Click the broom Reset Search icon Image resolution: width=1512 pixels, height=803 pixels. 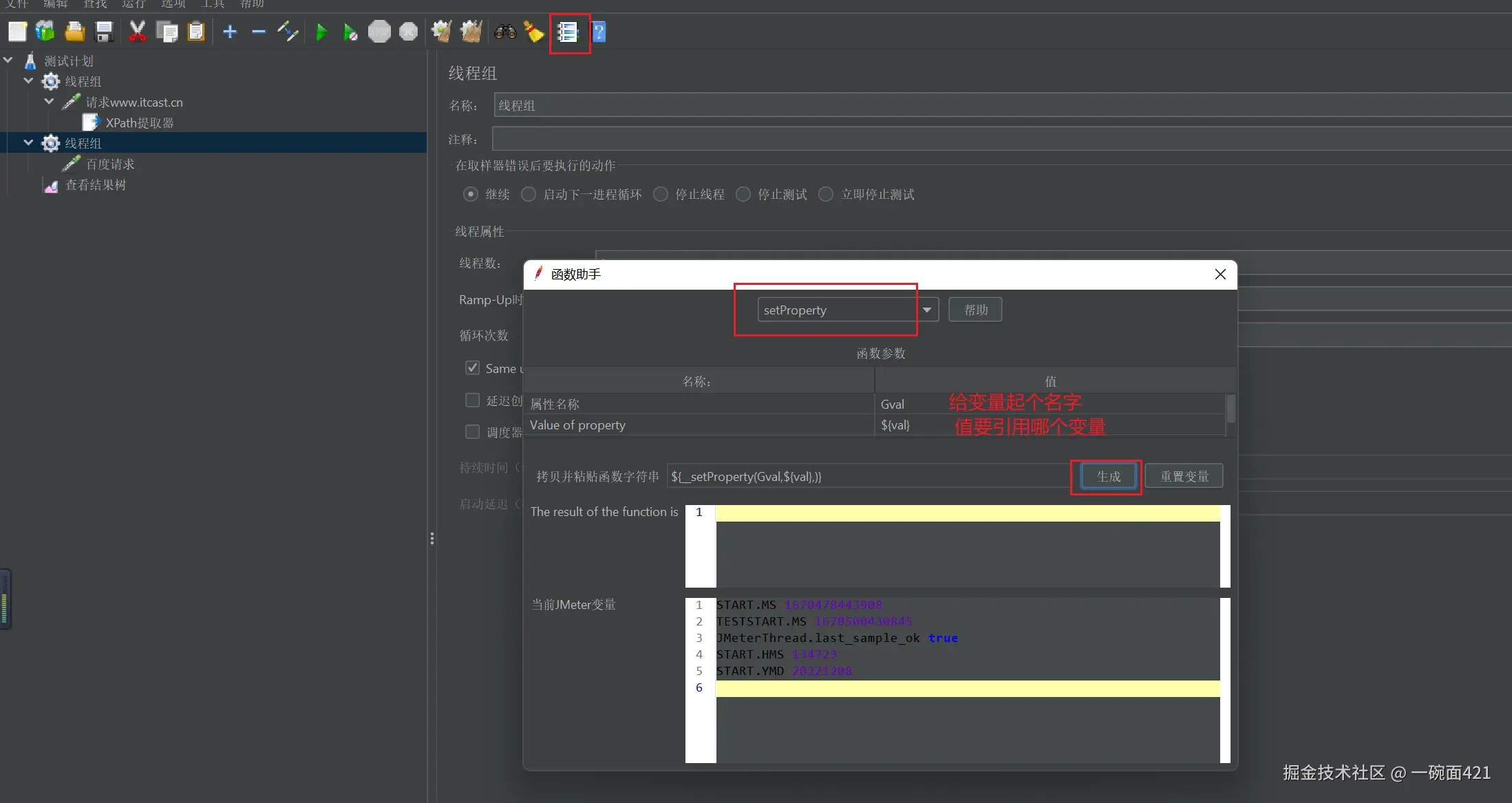534,32
